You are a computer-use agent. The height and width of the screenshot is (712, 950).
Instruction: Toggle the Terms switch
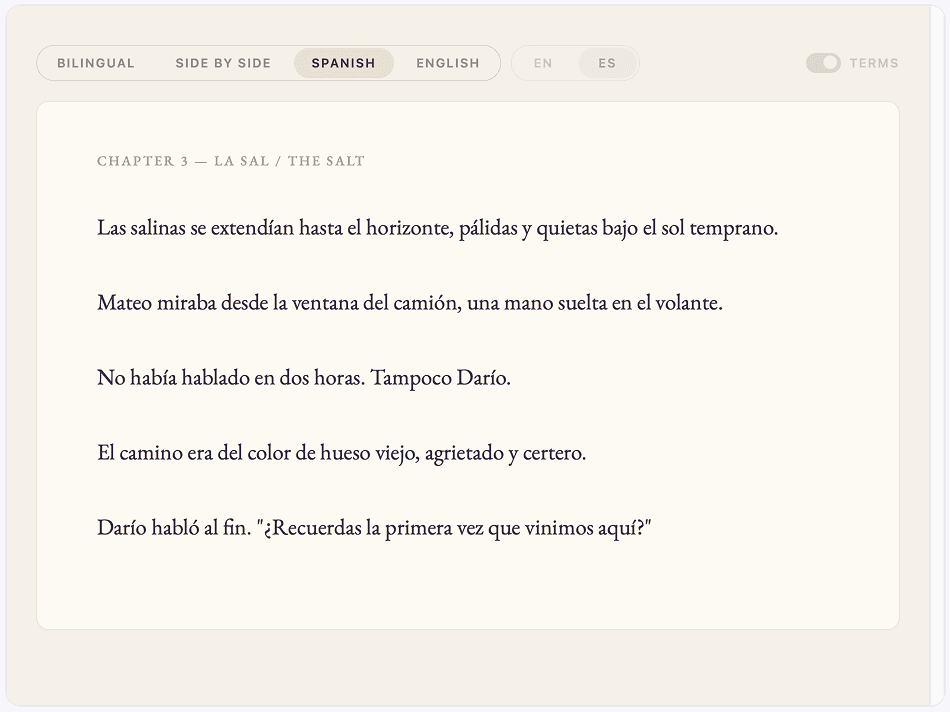pos(823,63)
